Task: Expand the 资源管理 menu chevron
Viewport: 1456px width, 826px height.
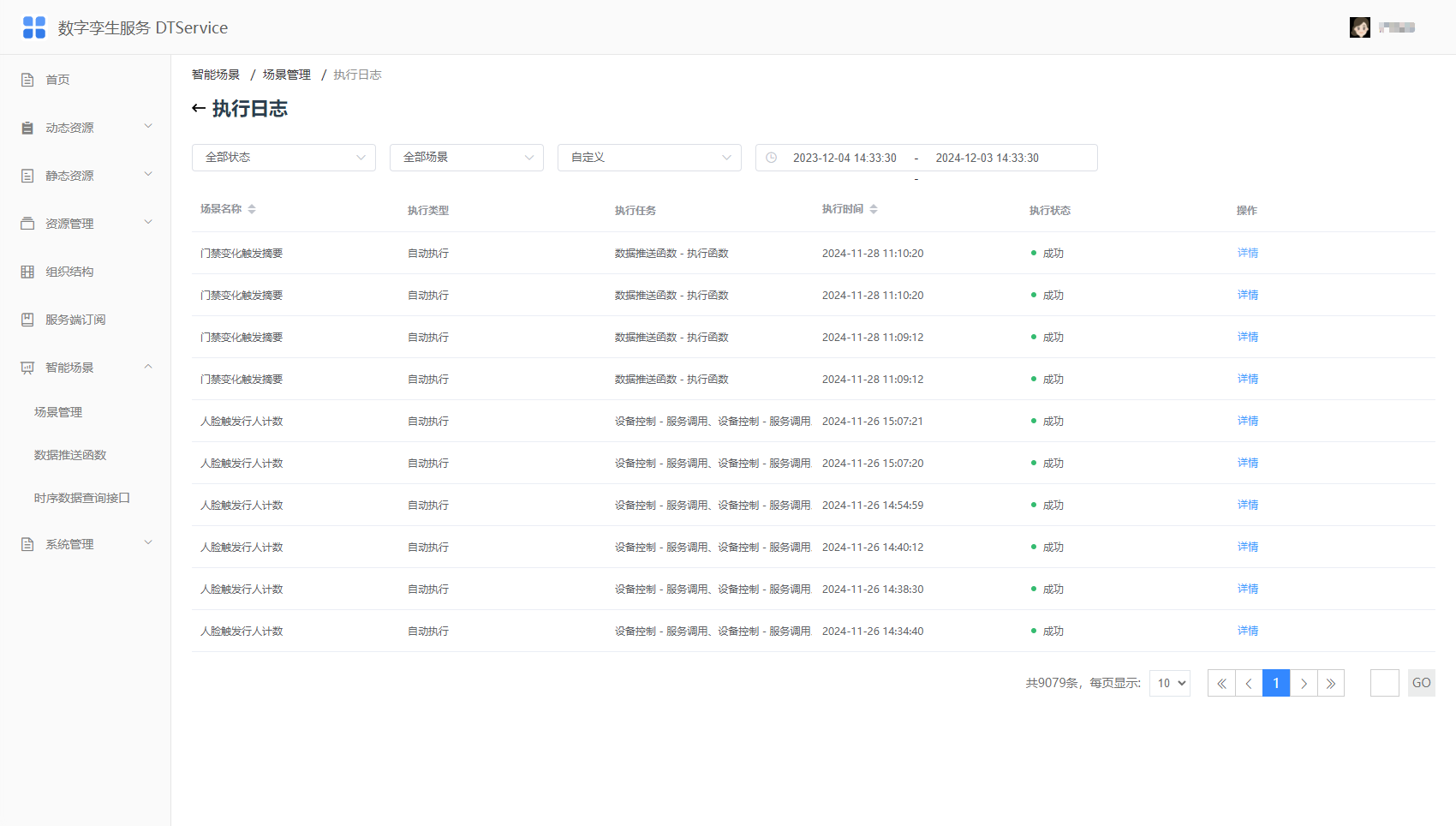Action: [148, 223]
